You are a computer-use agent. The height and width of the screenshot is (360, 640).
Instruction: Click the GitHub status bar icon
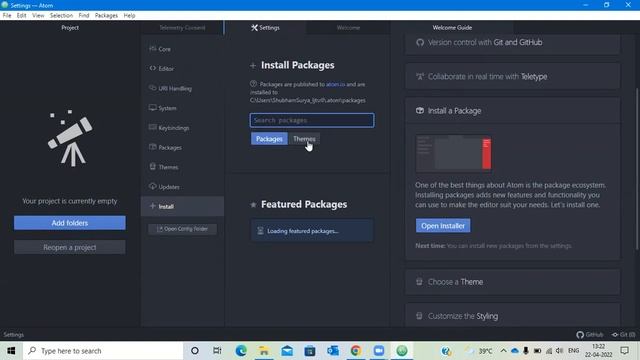coord(590,335)
